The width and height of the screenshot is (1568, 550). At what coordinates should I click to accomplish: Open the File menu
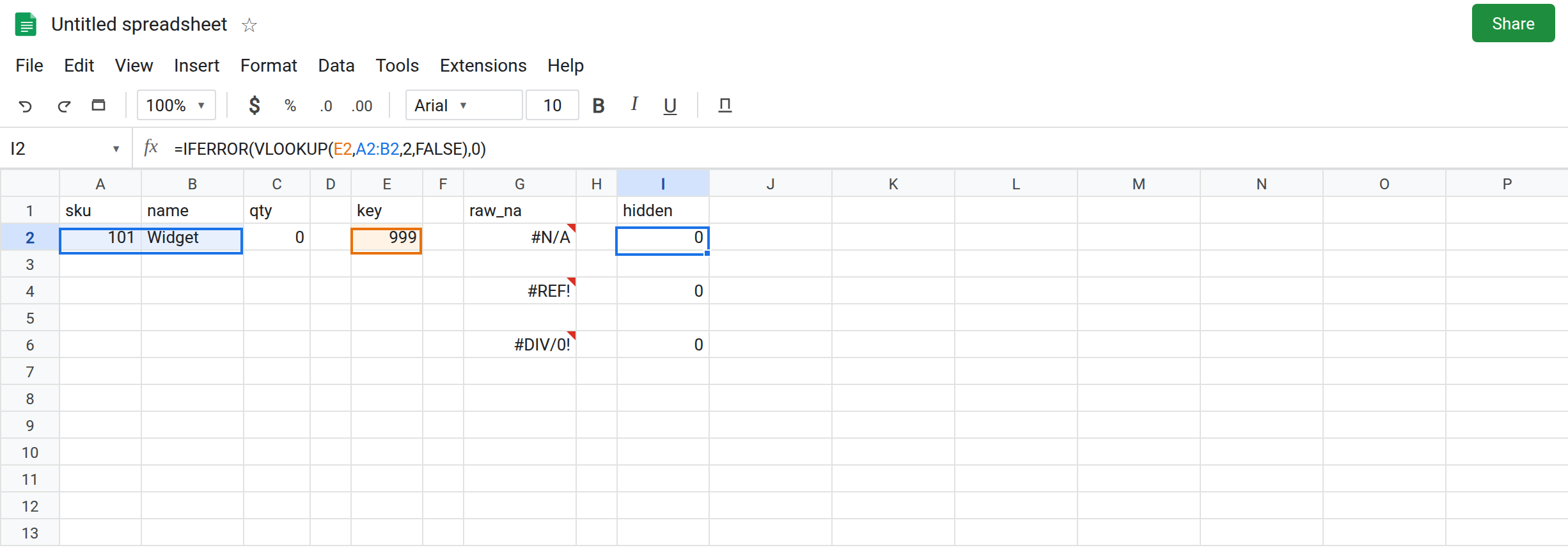(29, 65)
